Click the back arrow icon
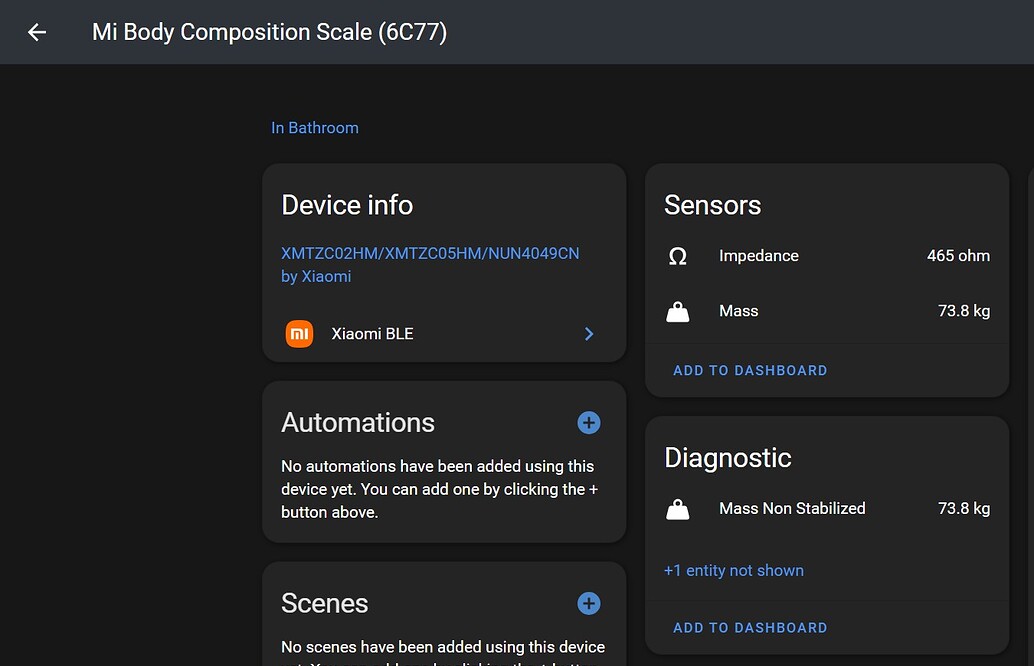Image resolution: width=1034 pixels, height=666 pixels. [36, 32]
